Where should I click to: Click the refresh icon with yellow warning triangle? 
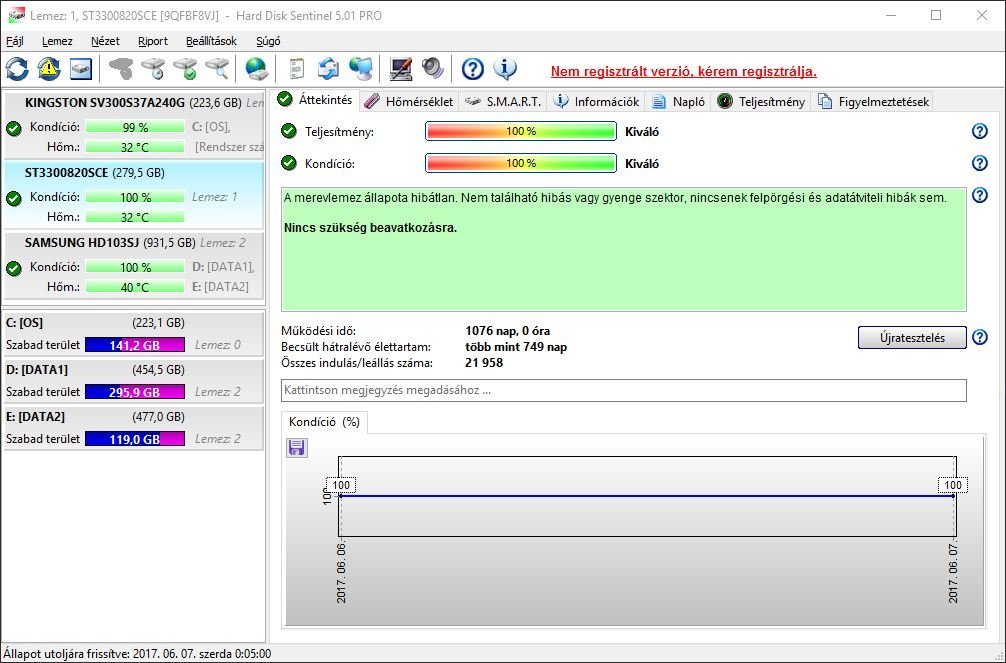point(49,69)
